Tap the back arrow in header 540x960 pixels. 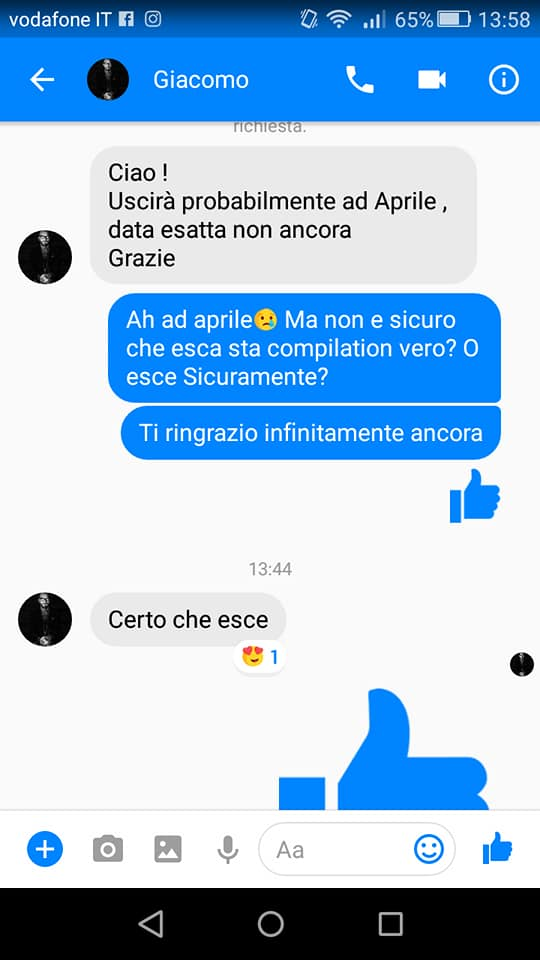click(x=42, y=80)
